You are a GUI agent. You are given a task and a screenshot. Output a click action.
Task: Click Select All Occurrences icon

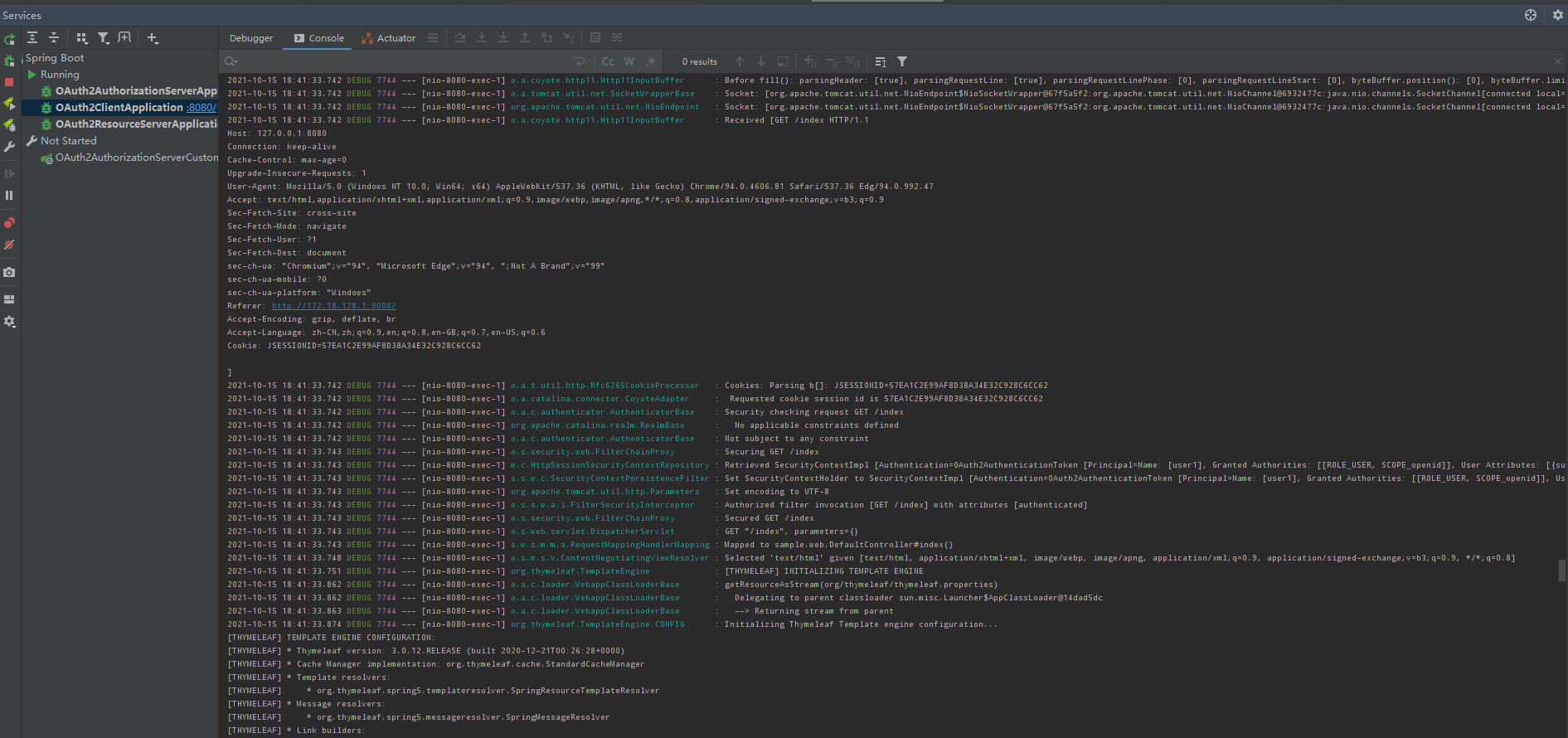[853, 61]
